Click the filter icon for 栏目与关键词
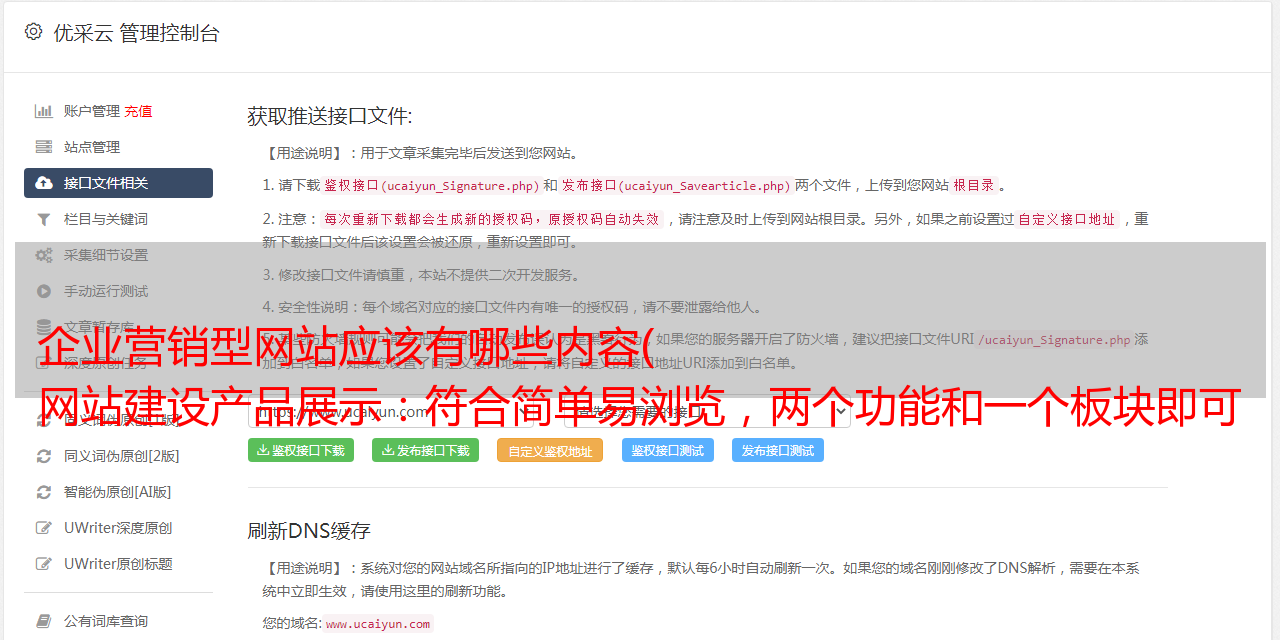The height and width of the screenshot is (640, 1280). click(44, 219)
